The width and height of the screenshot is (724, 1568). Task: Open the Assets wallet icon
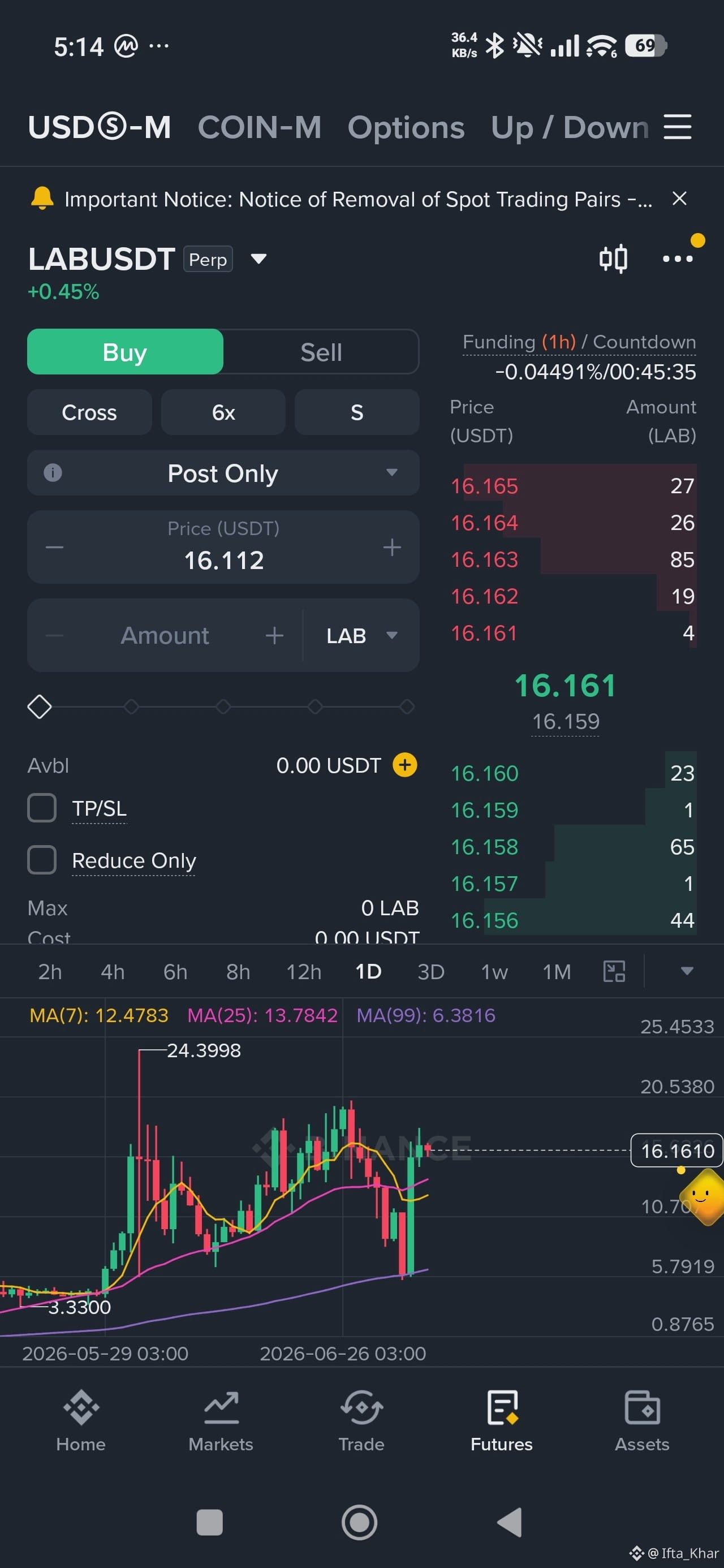click(642, 1407)
